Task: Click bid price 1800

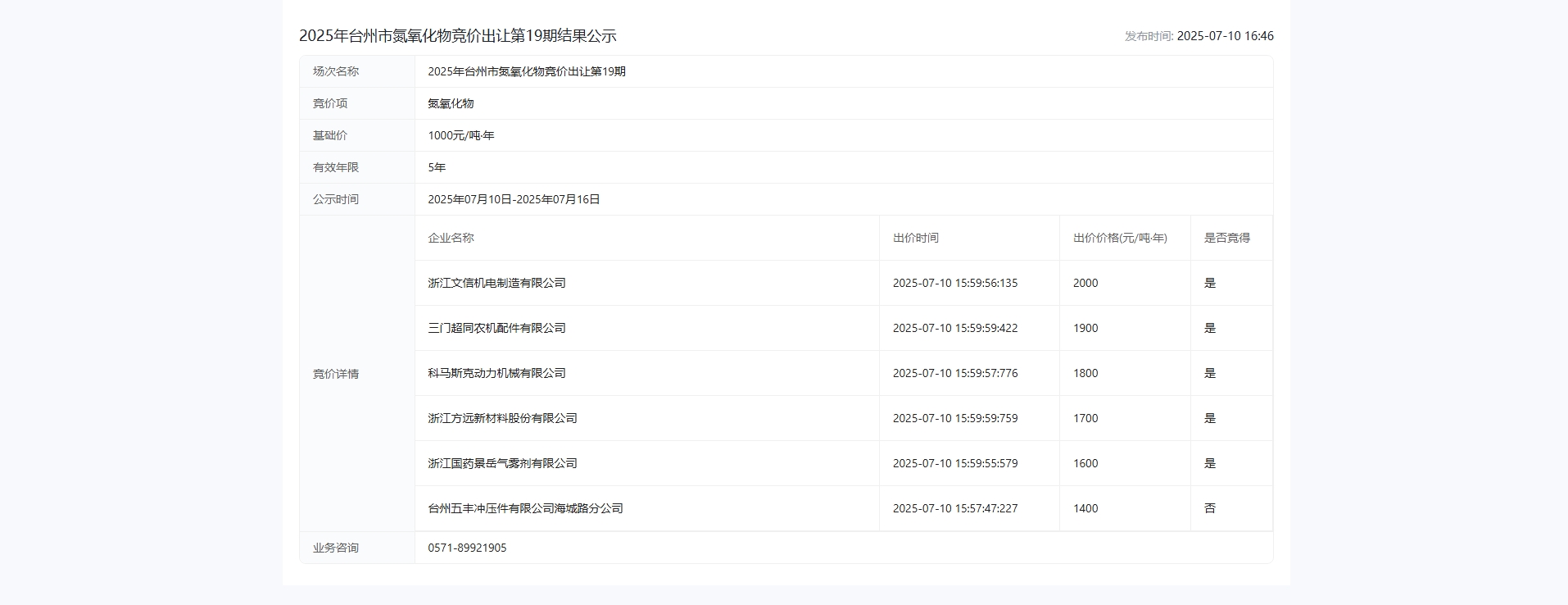Action: (1085, 373)
